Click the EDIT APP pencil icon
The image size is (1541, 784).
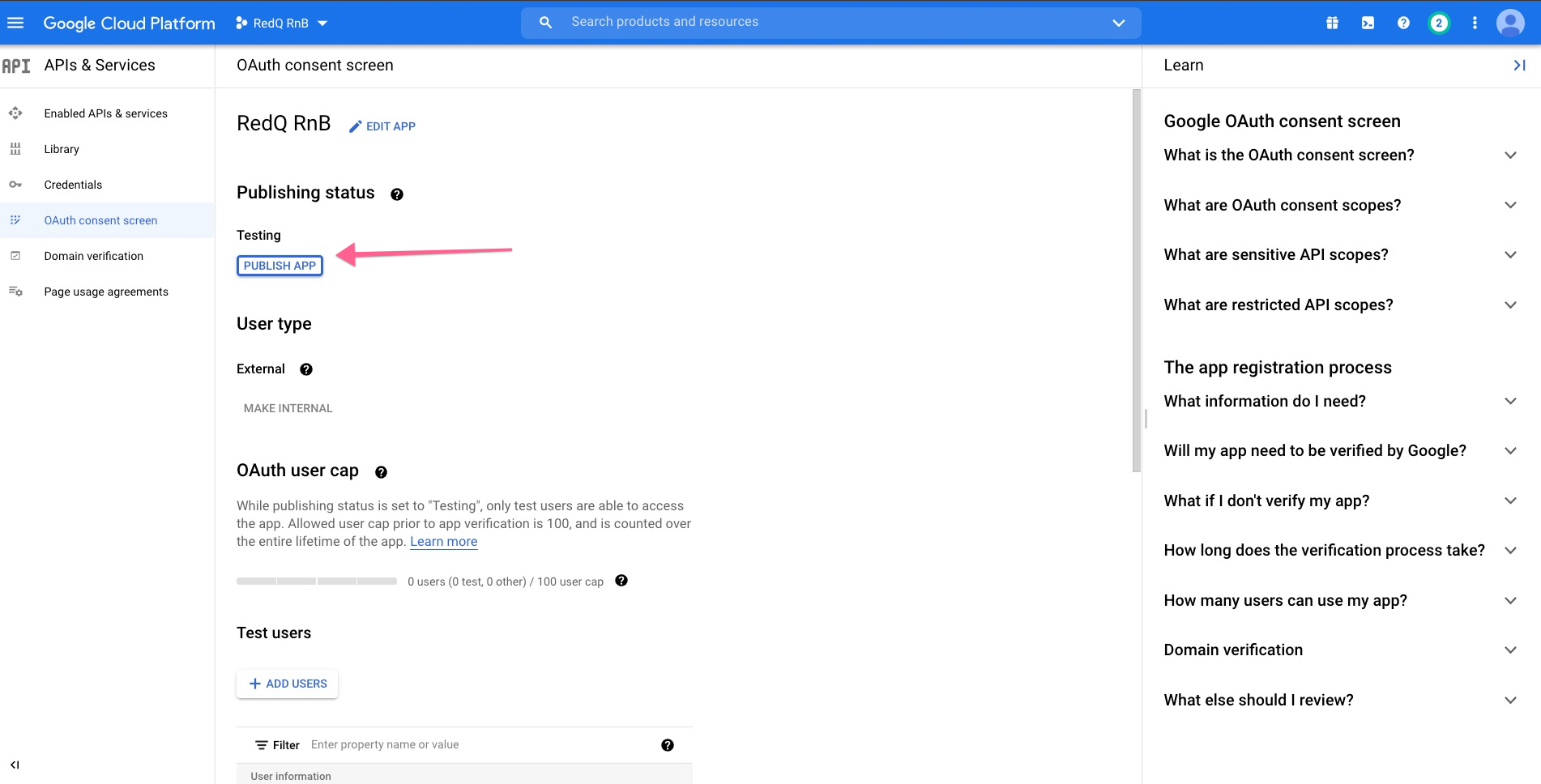pos(355,126)
